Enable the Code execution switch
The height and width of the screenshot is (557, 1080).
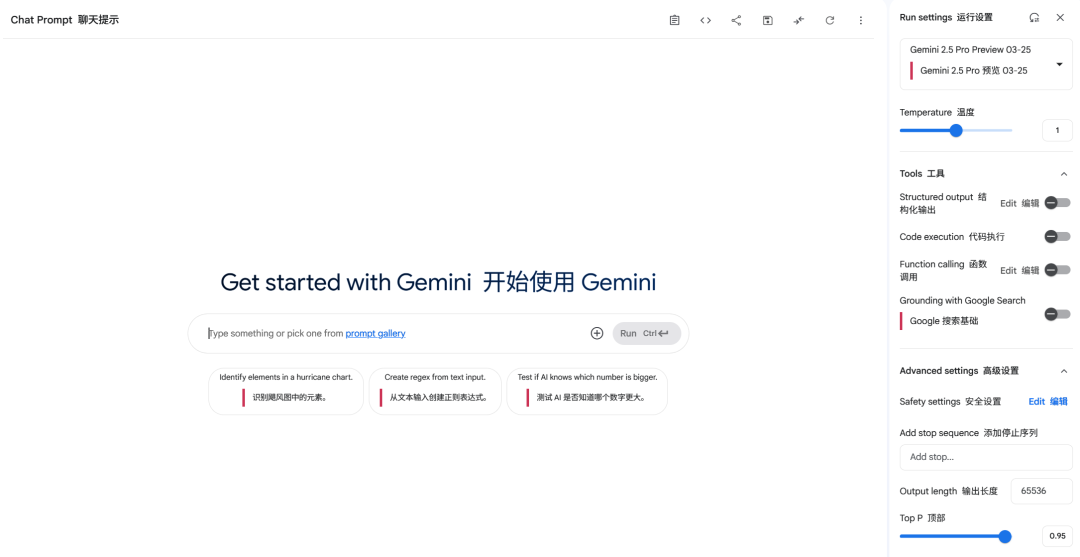tap(1057, 236)
